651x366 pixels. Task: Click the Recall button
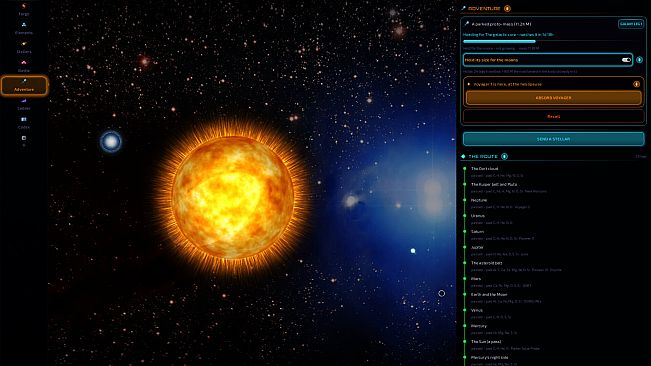[x=553, y=117]
